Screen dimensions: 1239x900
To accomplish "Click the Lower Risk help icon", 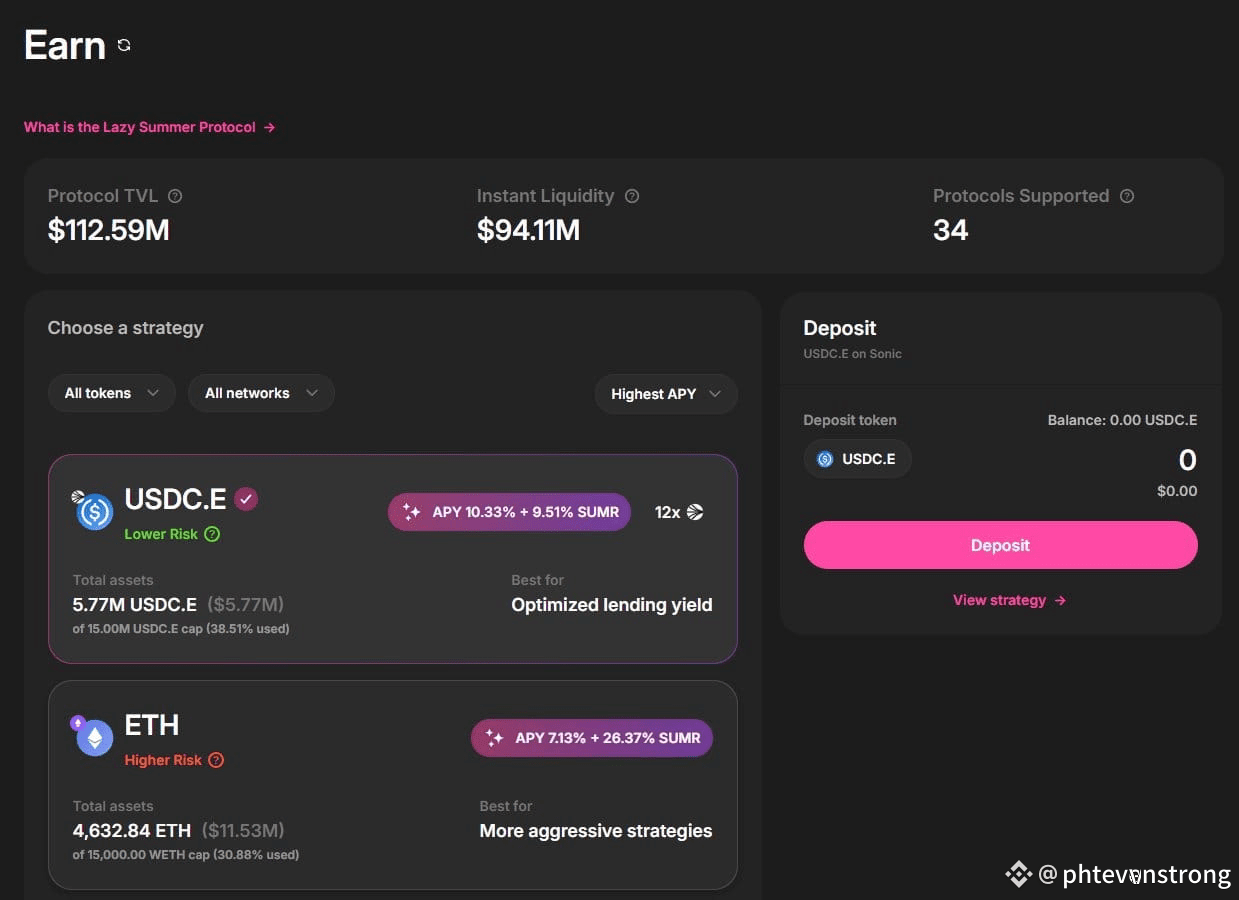I will click(x=212, y=534).
